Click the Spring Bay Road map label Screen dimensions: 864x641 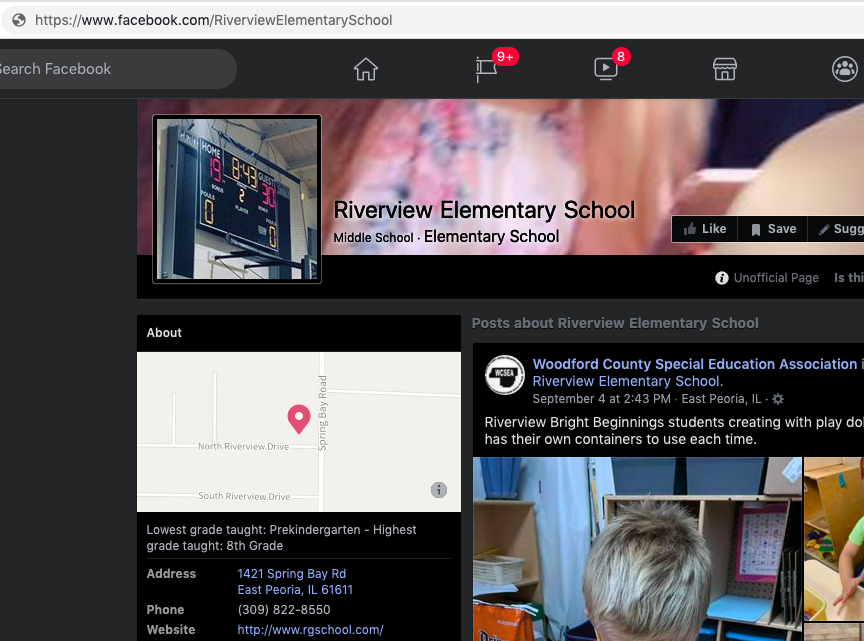pos(323,413)
